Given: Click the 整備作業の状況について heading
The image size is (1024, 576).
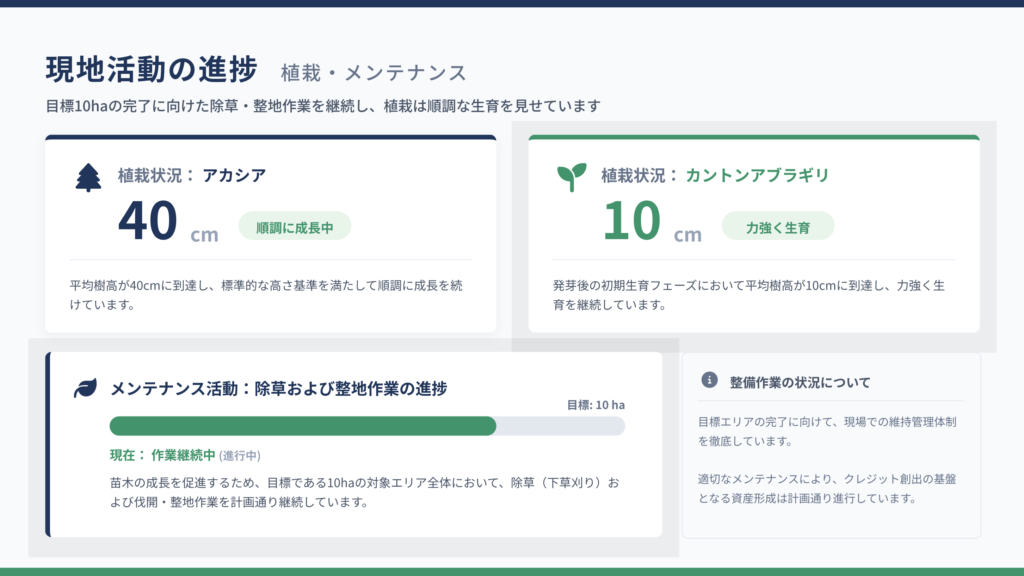Looking at the screenshot, I should [x=800, y=382].
